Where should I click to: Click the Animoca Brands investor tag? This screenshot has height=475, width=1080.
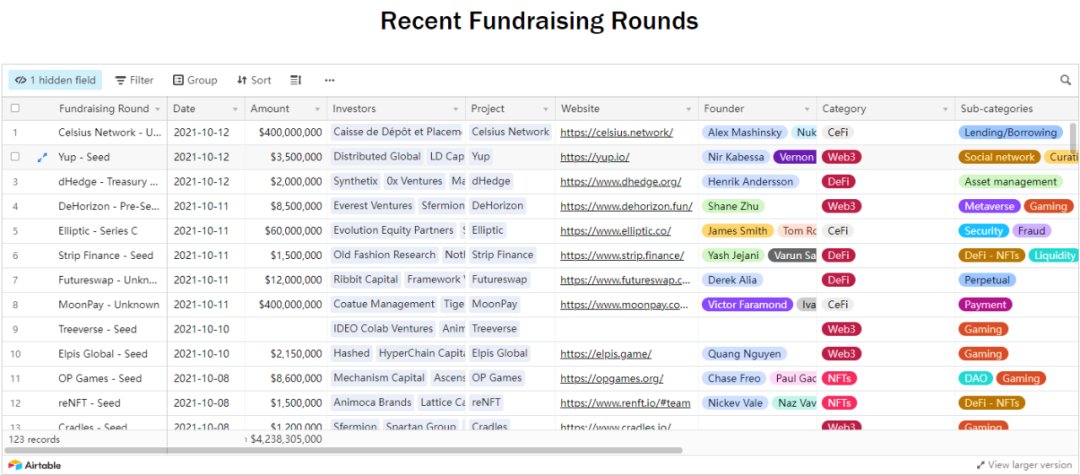[373, 403]
